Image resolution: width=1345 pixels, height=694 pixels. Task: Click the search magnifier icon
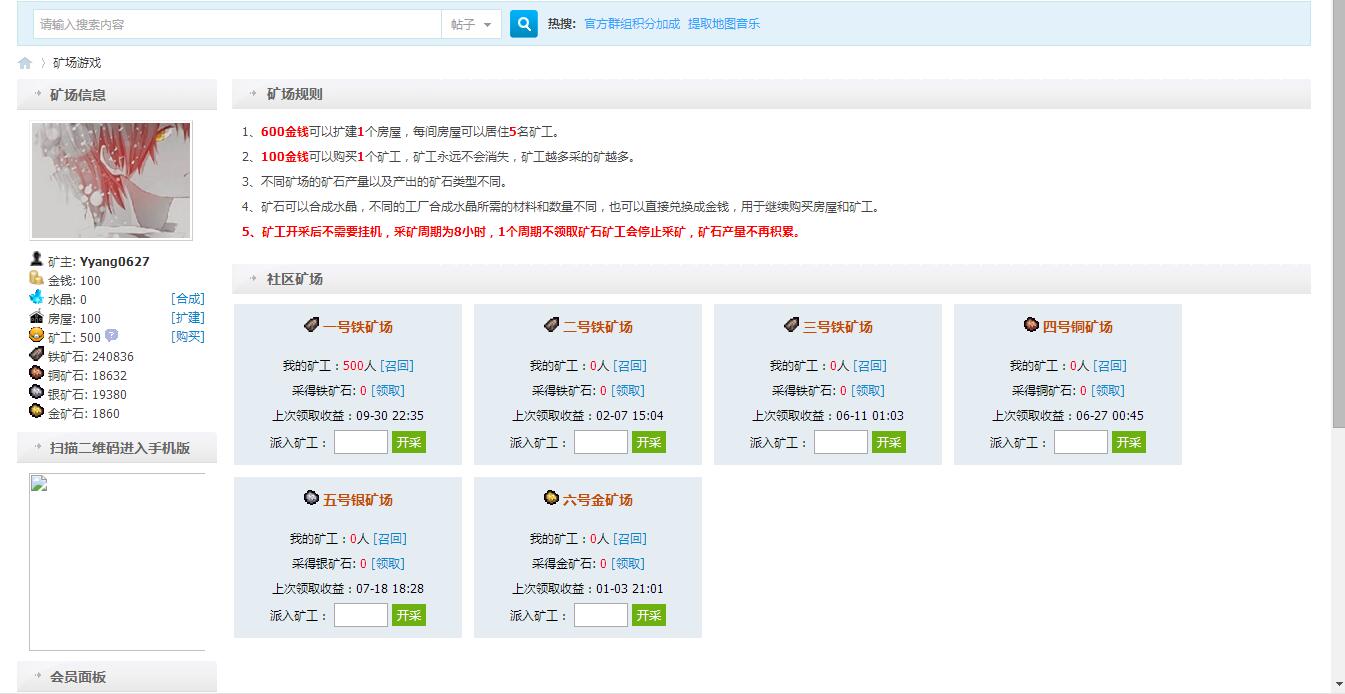tap(524, 24)
